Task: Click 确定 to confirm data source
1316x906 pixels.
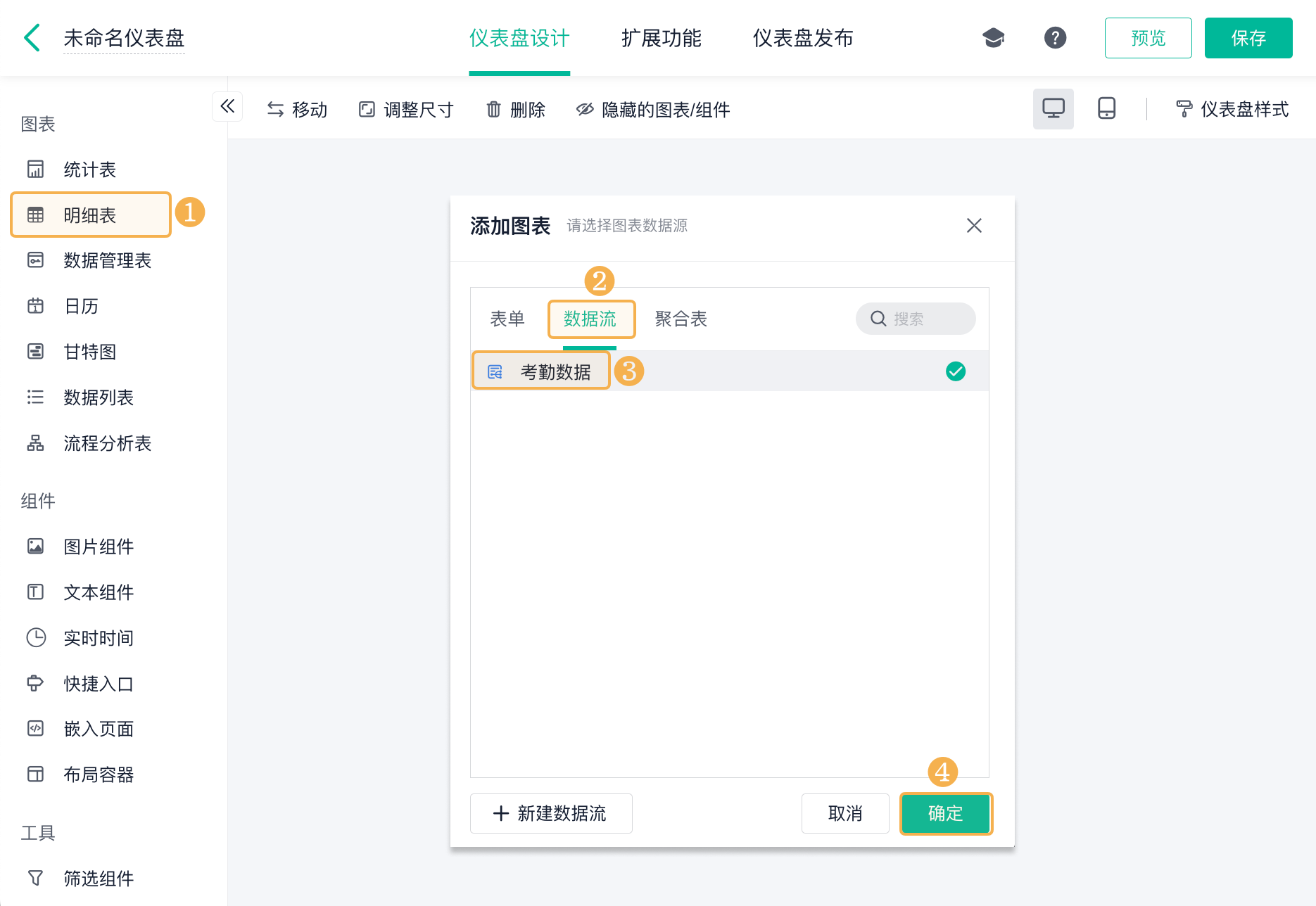Action: (945, 813)
